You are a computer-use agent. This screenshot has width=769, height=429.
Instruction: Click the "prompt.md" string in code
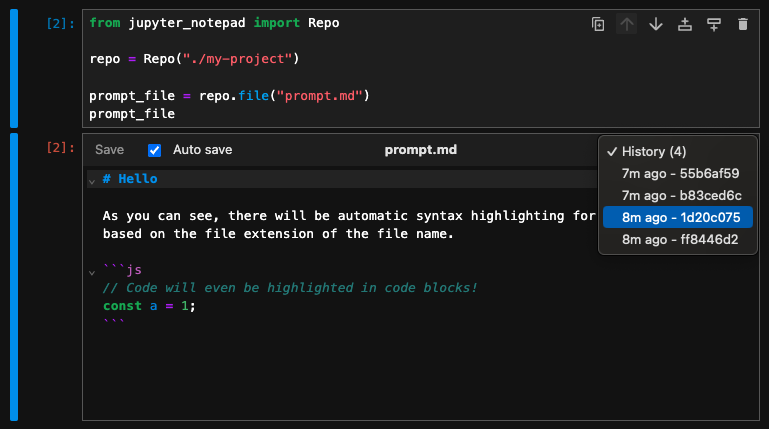pos(320,96)
